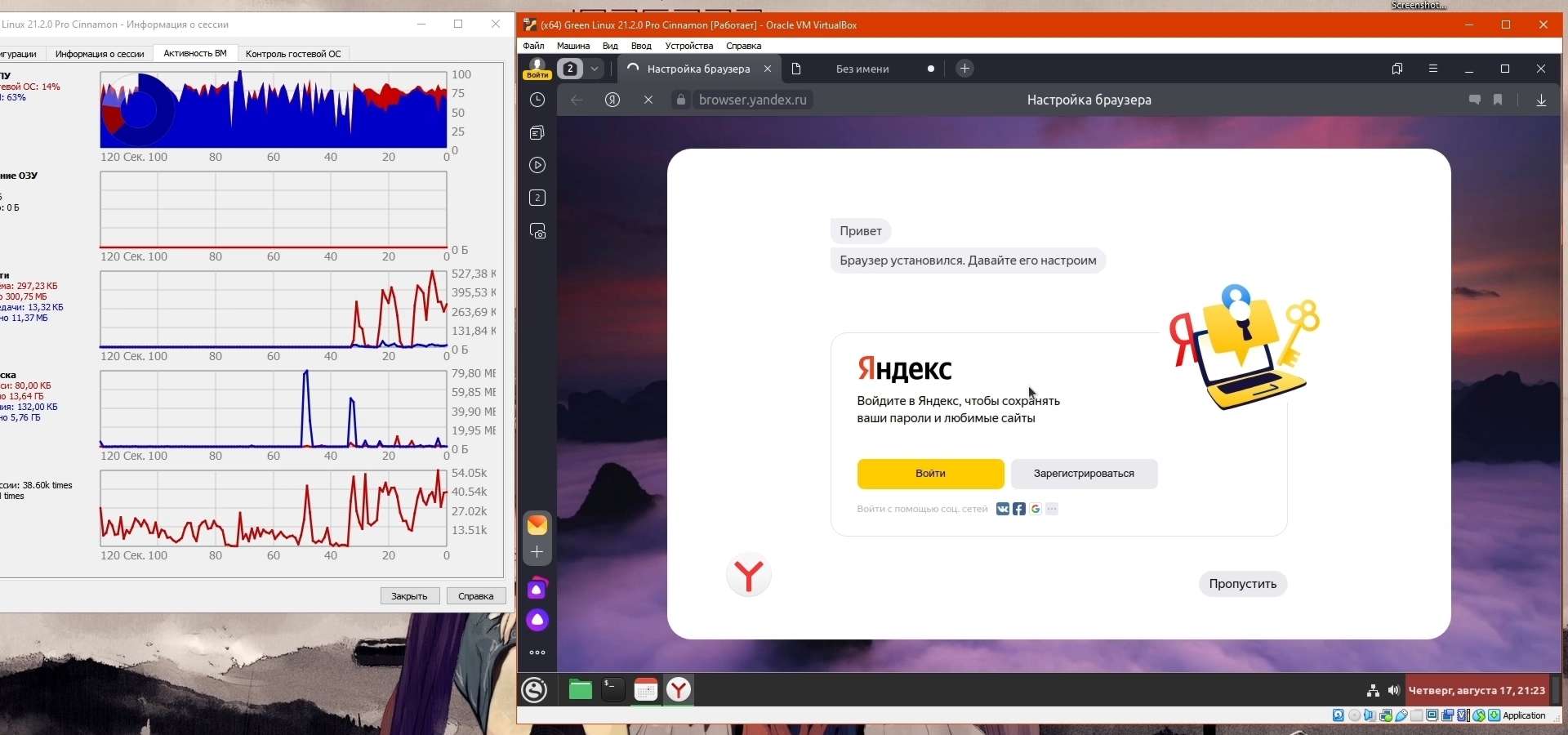
Task: Open the Вид menu in VirtualBox
Action: [x=610, y=46]
